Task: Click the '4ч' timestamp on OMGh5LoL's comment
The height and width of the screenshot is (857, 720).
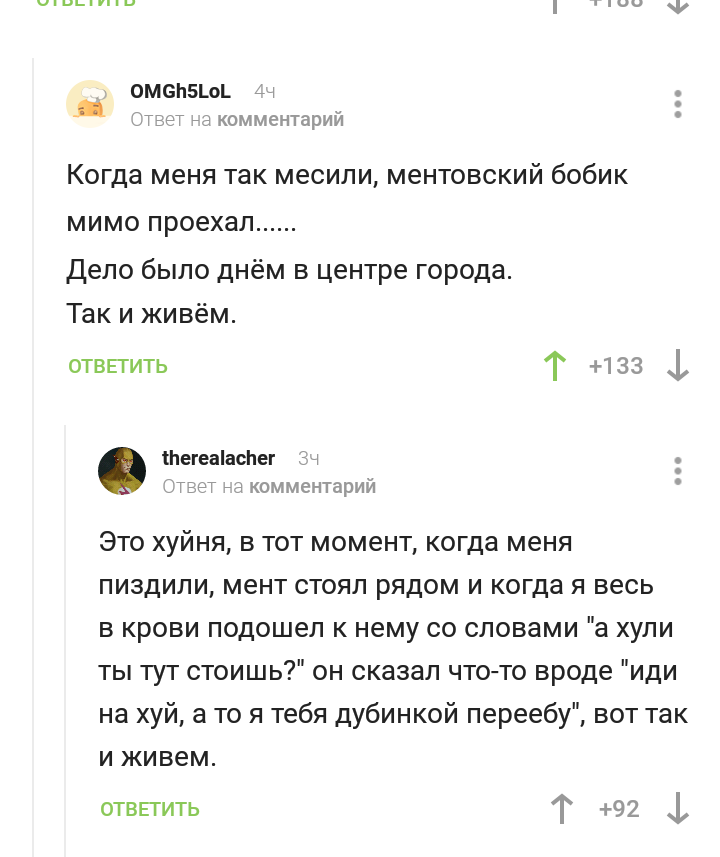Action: point(265,92)
